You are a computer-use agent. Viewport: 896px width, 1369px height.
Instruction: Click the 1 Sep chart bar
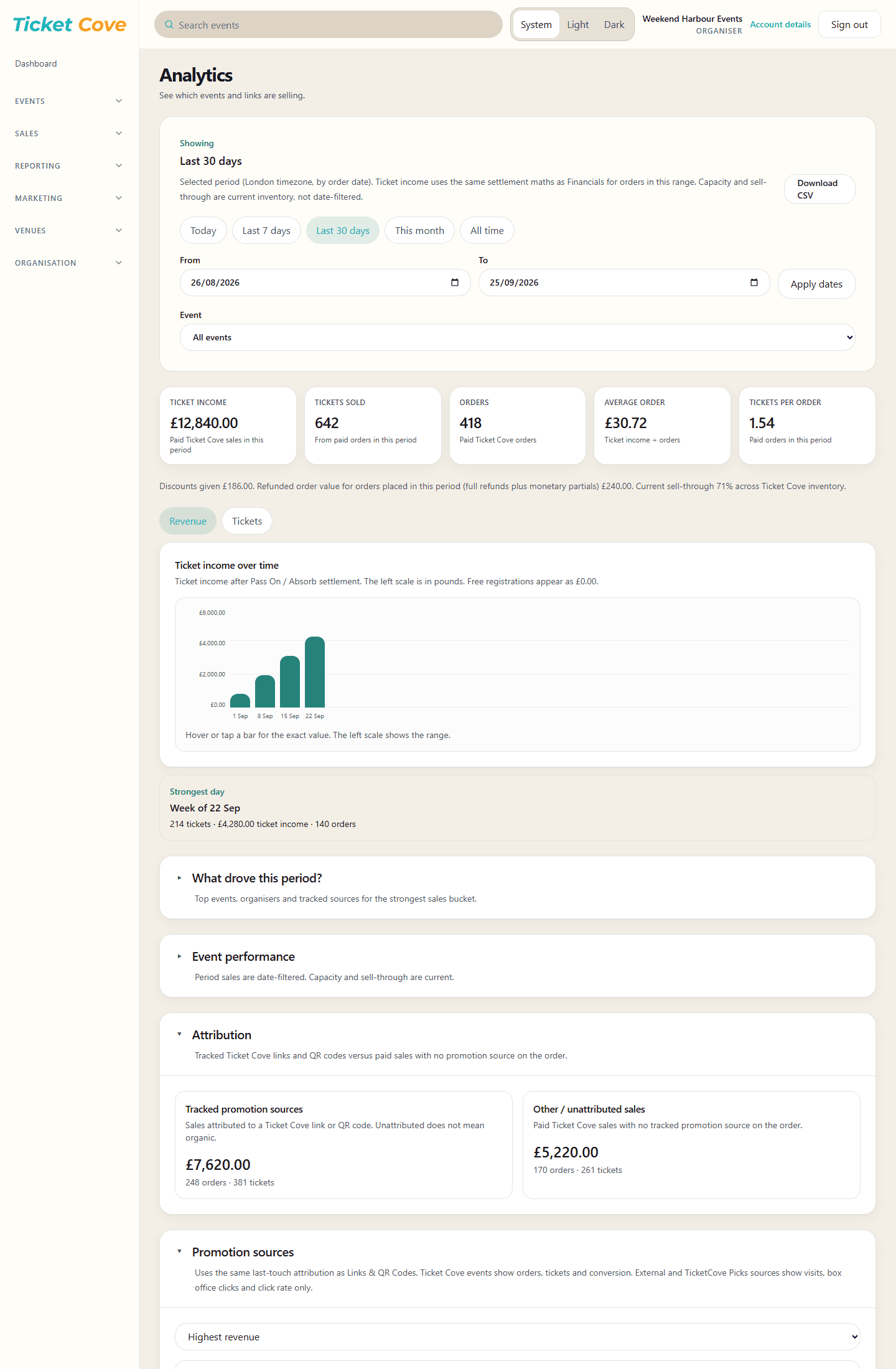[240, 701]
